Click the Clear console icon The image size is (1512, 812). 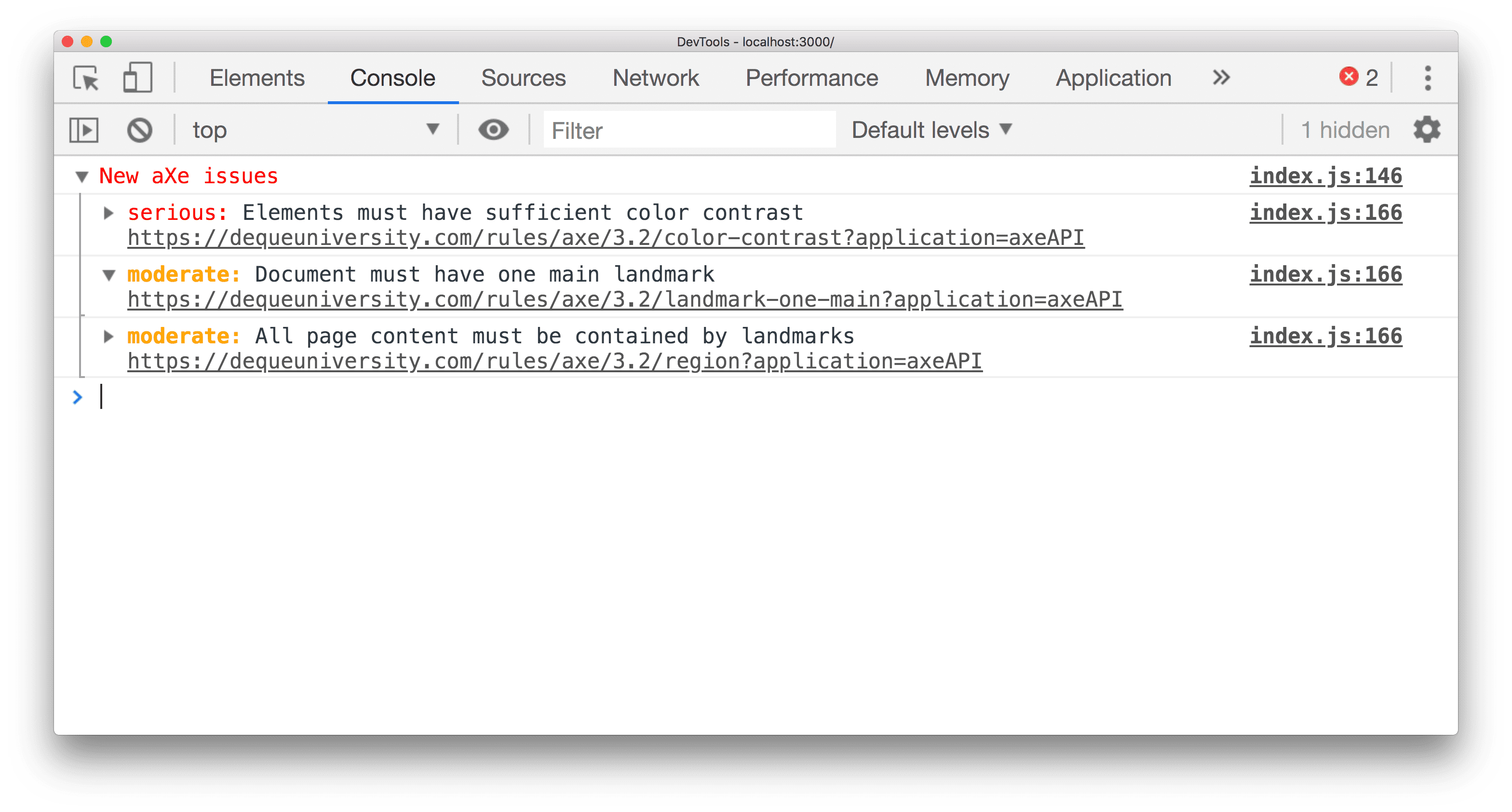click(140, 129)
